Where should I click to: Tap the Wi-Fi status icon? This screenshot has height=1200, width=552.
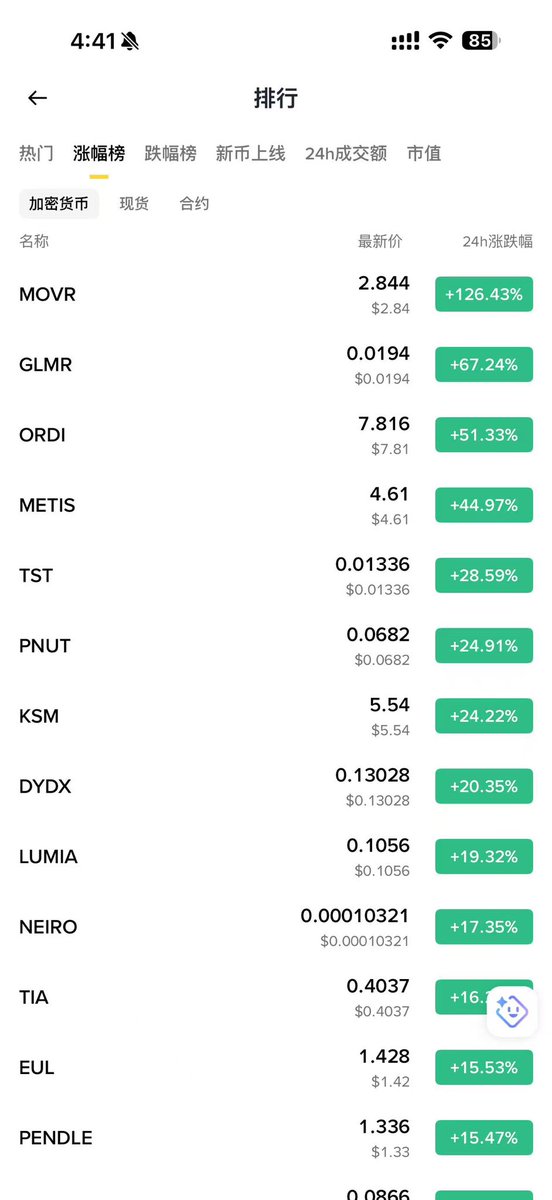coord(440,41)
